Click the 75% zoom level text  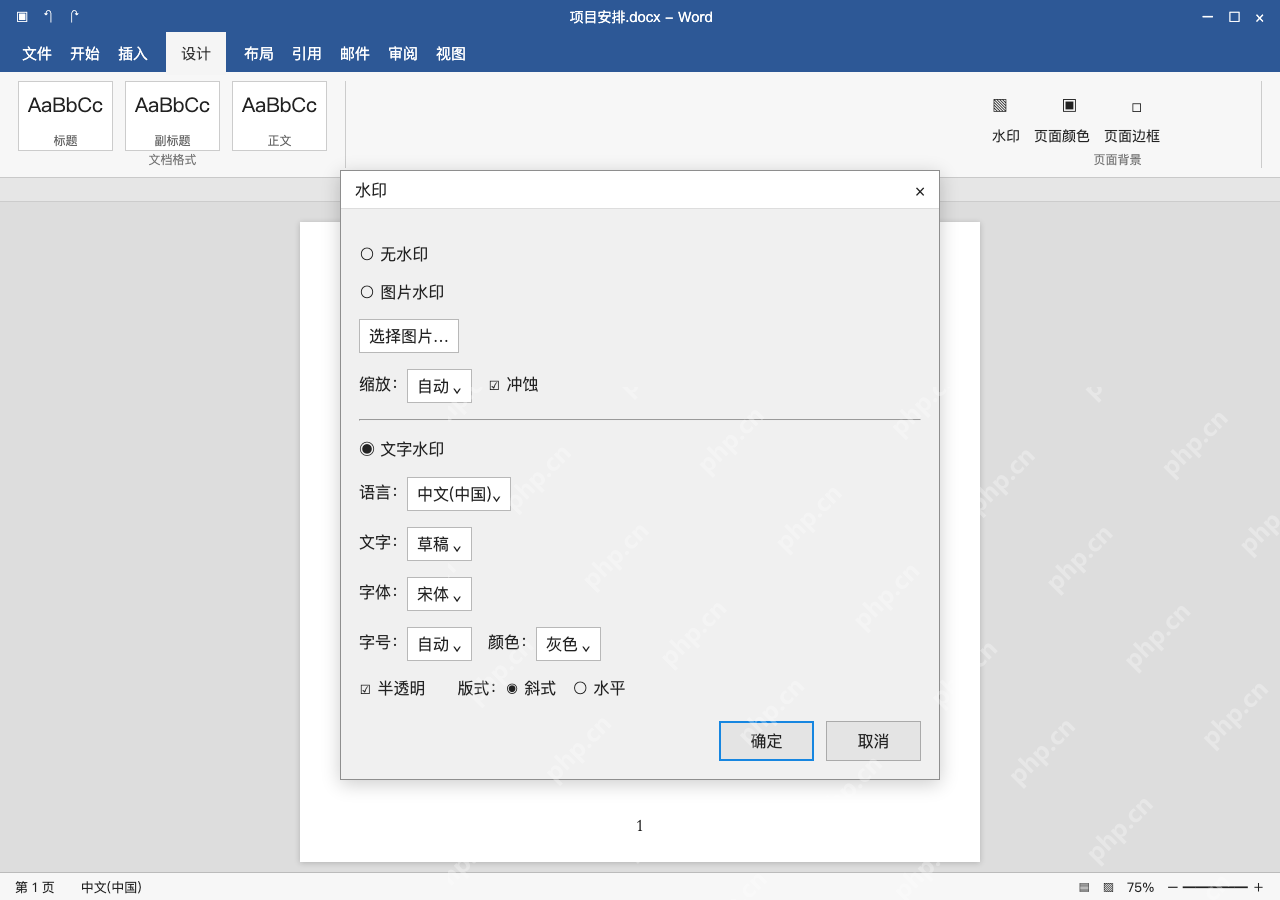[x=1140, y=887]
